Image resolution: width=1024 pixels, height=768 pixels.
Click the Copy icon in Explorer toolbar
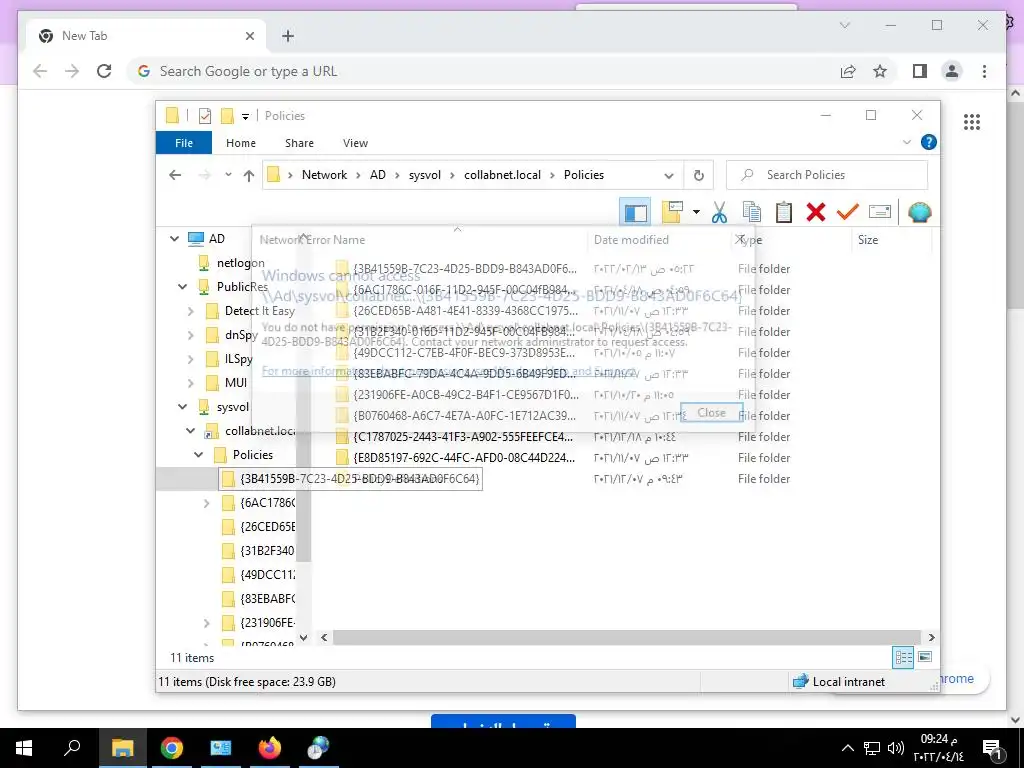[752, 212]
